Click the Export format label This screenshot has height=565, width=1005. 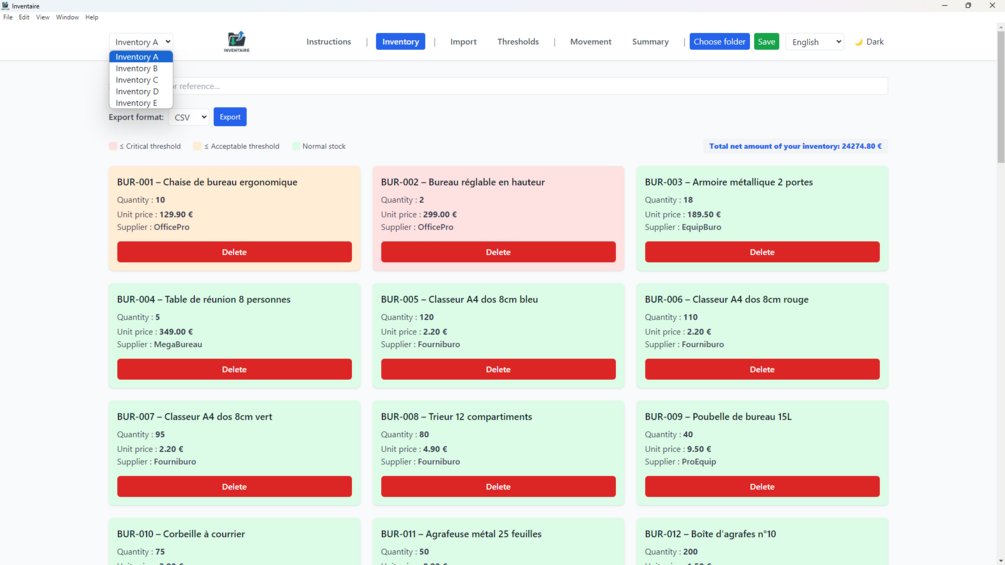point(136,117)
